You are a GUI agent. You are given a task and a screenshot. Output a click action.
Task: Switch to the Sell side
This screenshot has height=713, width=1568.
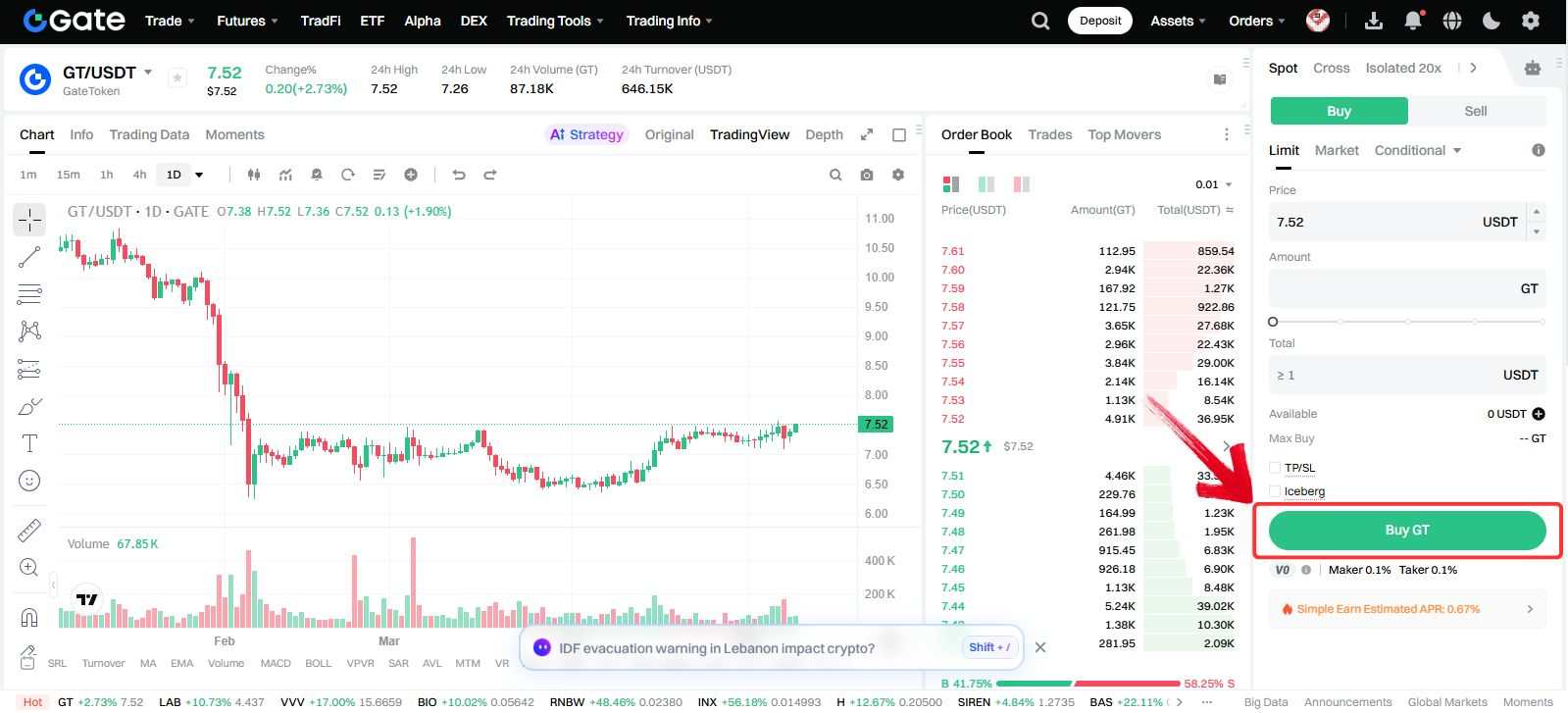click(1476, 111)
